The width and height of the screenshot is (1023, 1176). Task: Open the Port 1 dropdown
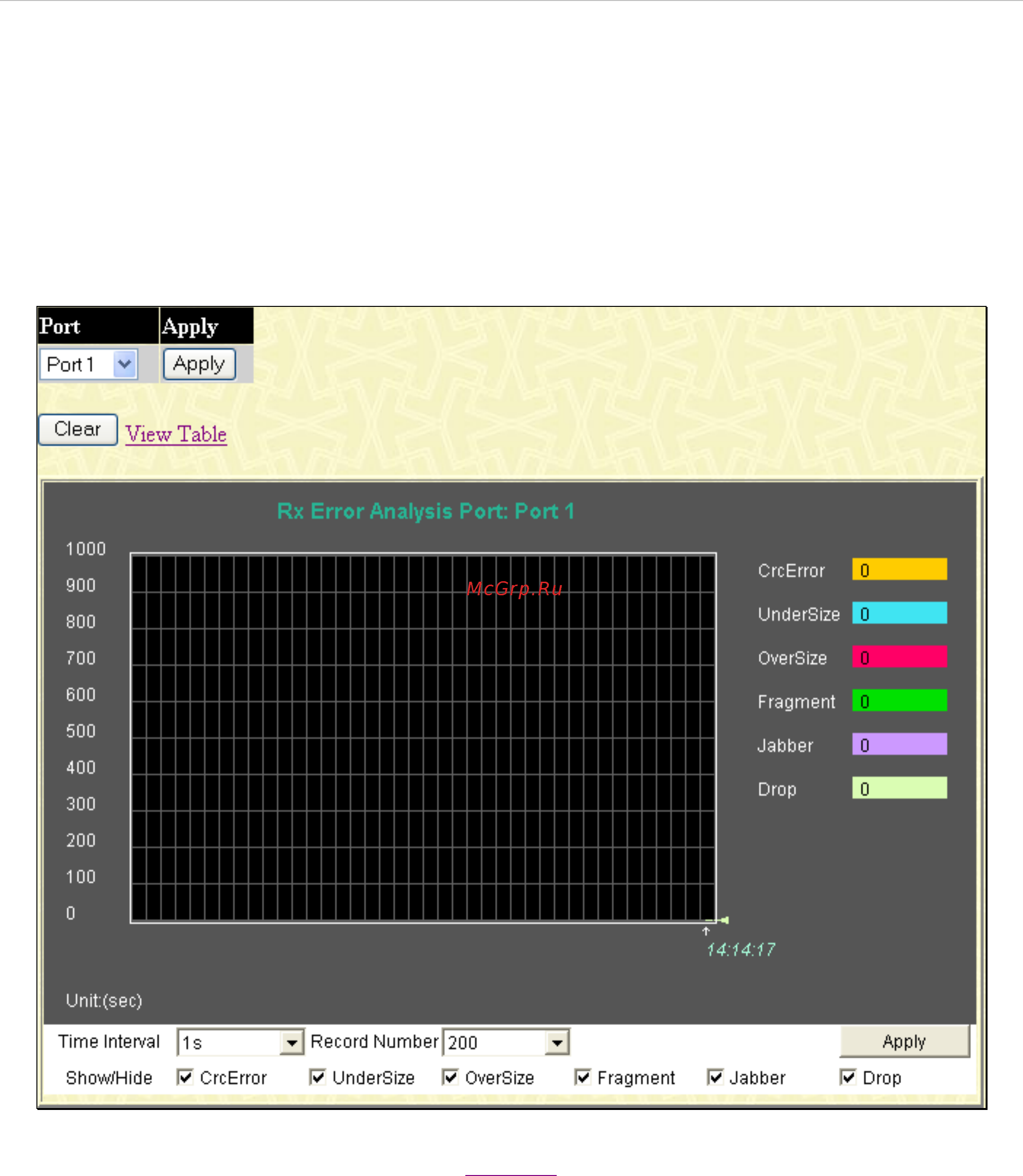[x=88, y=364]
